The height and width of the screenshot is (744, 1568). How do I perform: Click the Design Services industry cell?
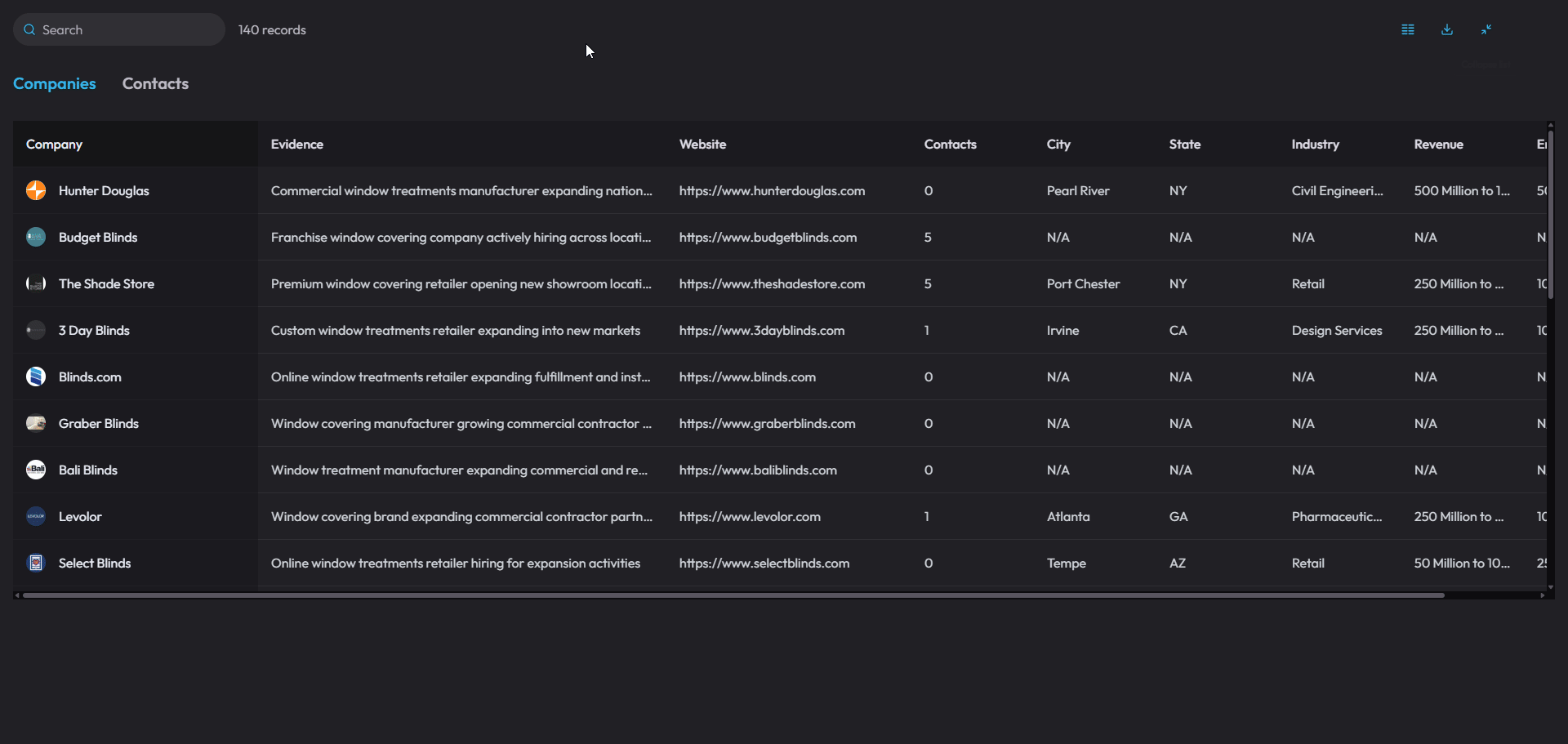1337,330
